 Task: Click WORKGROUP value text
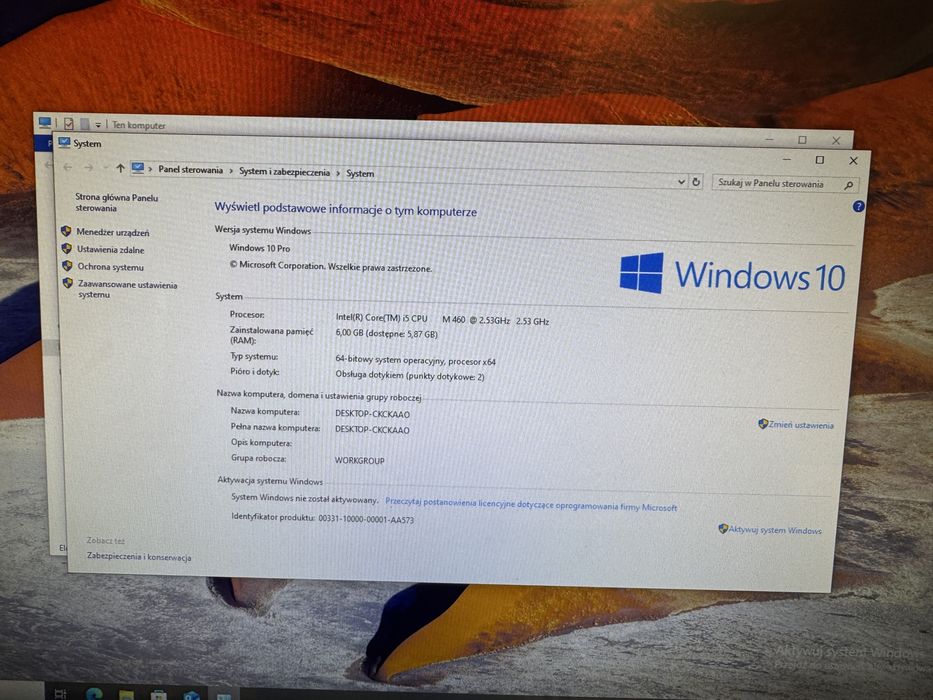[359, 461]
